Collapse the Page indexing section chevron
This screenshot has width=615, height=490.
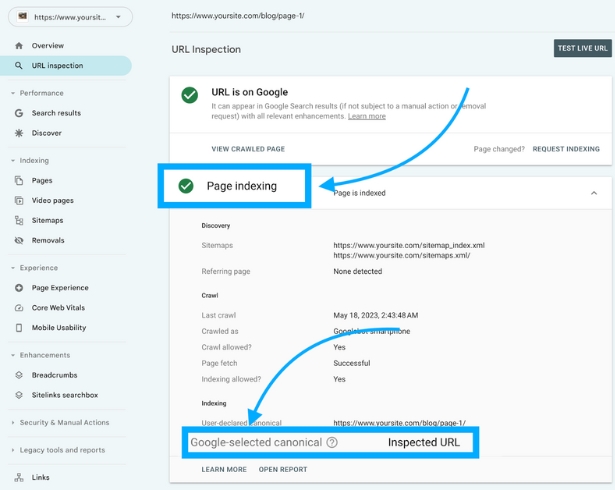[x=594, y=193]
